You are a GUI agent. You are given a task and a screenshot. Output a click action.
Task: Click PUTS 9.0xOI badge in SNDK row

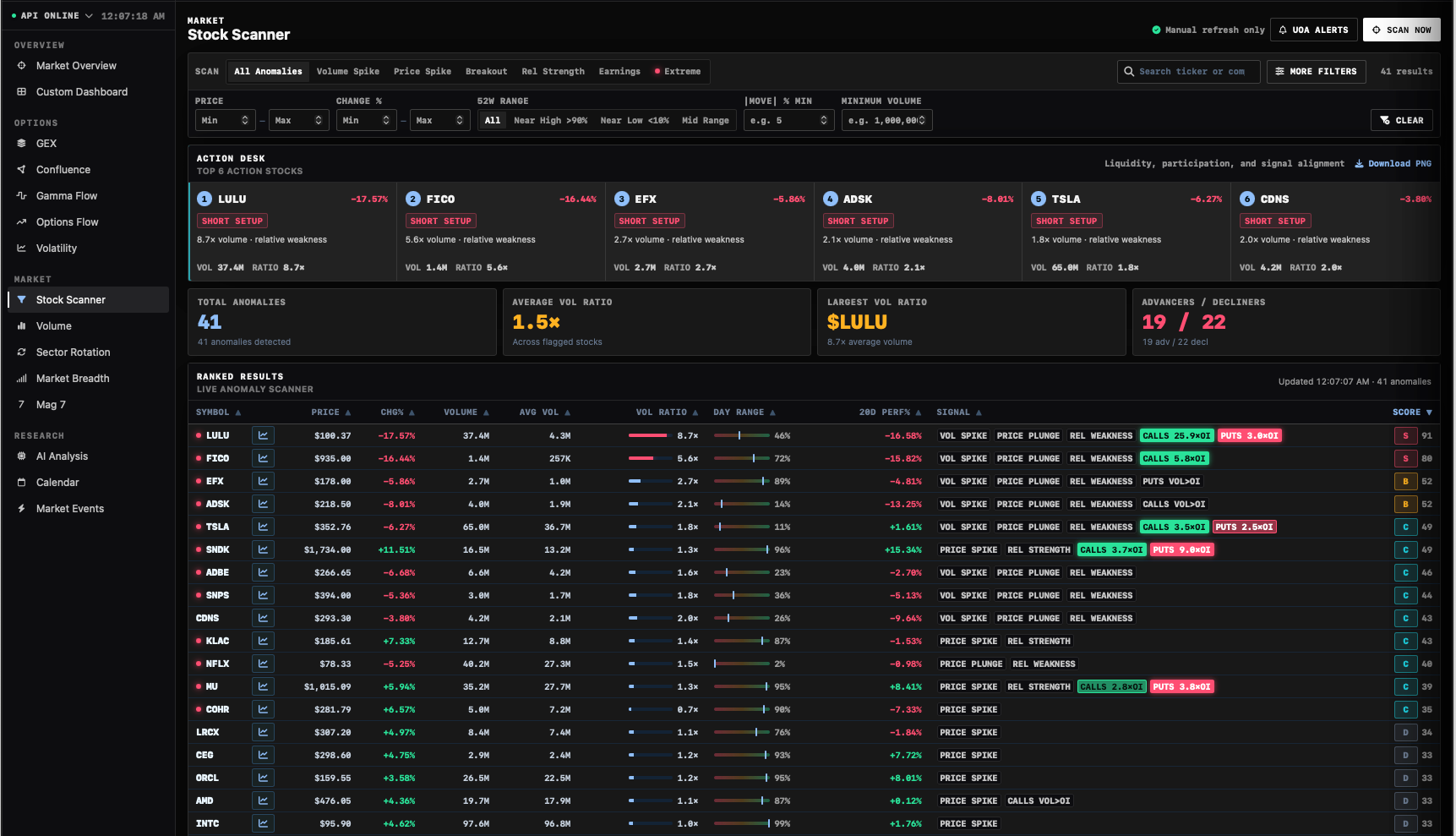pyautogui.click(x=1182, y=550)
